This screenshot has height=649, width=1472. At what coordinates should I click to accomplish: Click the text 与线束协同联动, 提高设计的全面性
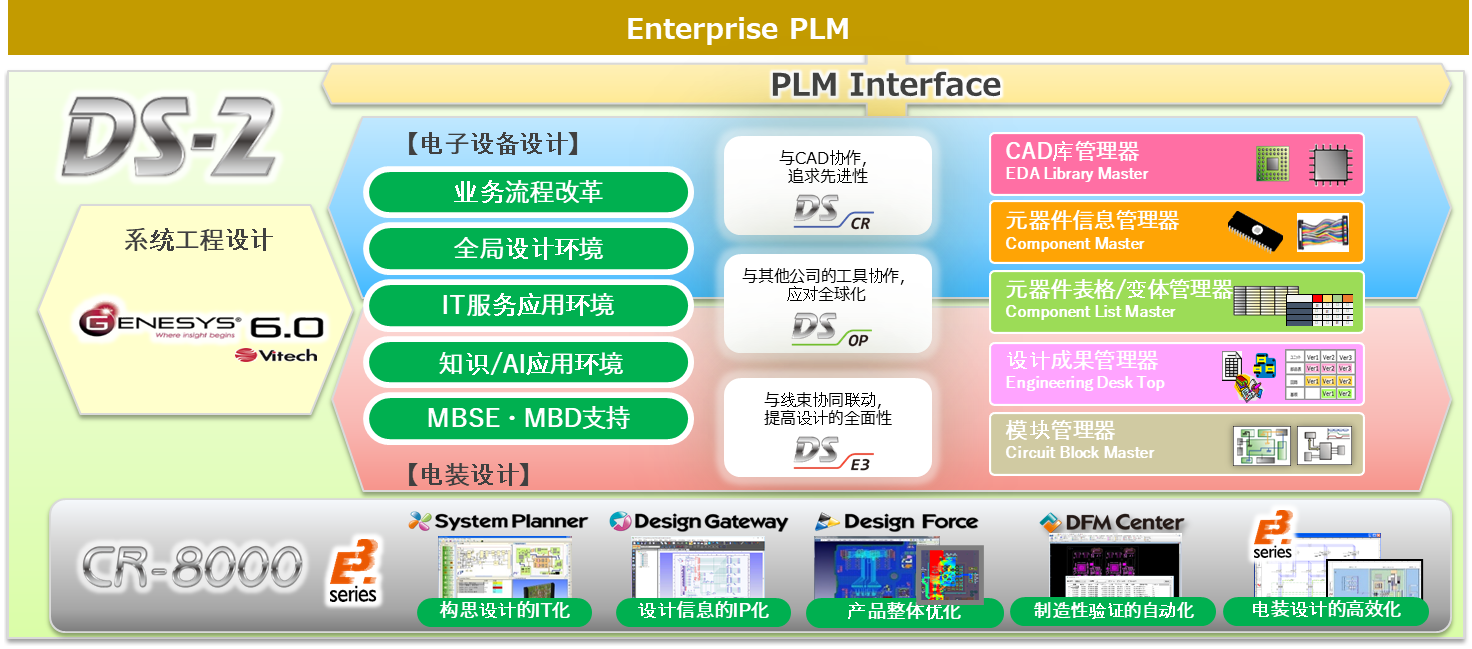pyautogui.click(x=828, y=409)
